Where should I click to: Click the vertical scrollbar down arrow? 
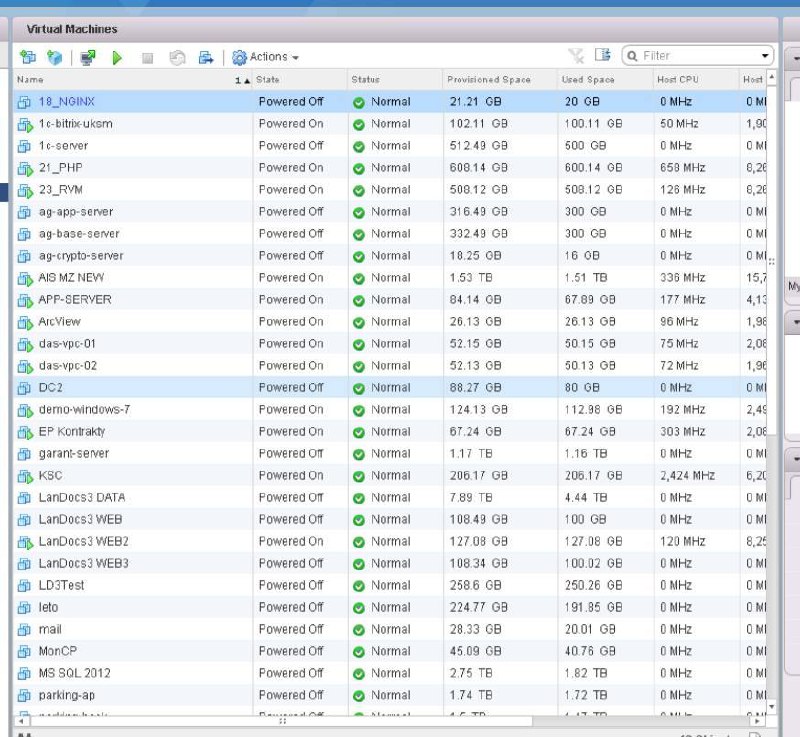771,706
